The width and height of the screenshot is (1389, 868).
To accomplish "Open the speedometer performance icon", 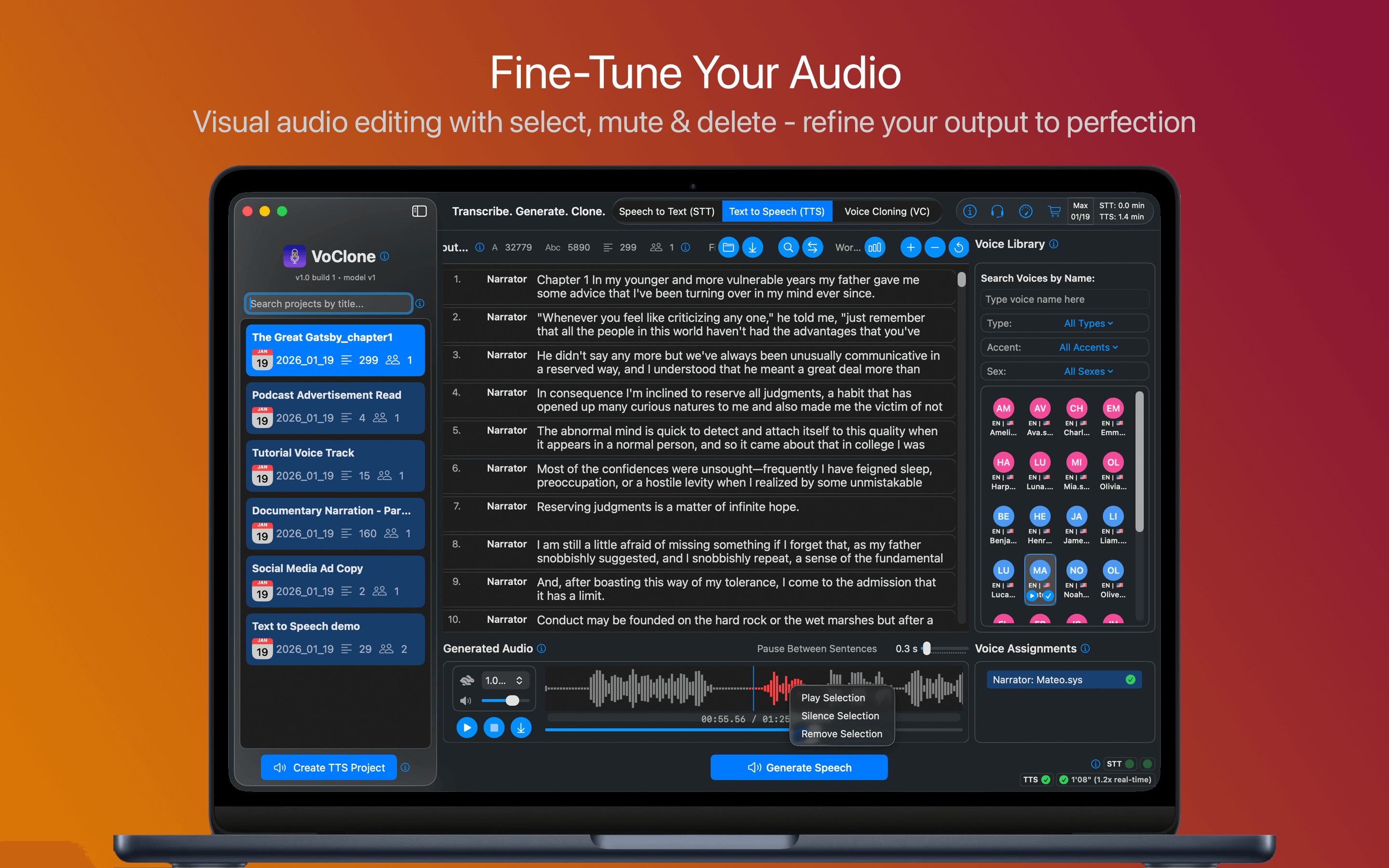I will (x=1026, y=211).
